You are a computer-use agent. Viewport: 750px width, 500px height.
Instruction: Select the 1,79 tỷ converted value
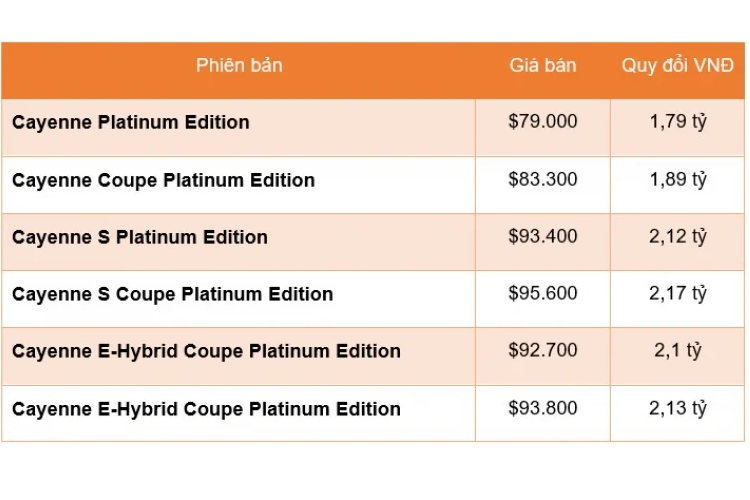[677, 122]
